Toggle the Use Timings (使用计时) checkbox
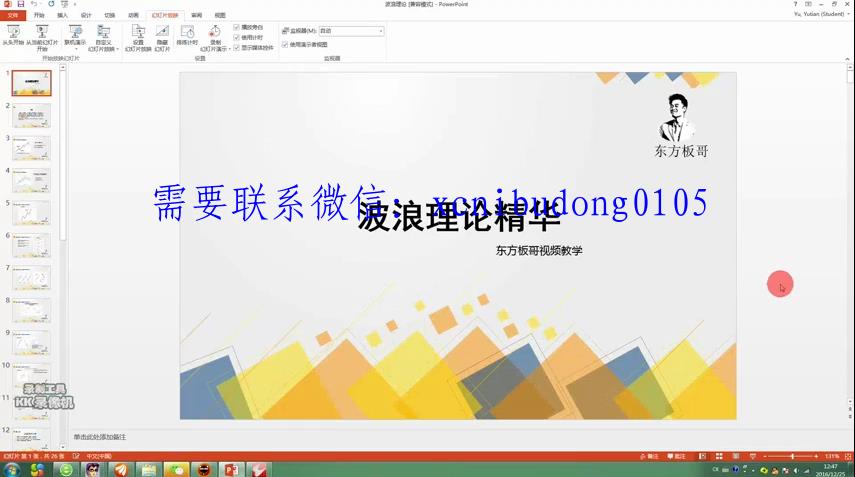 [236, 37]
